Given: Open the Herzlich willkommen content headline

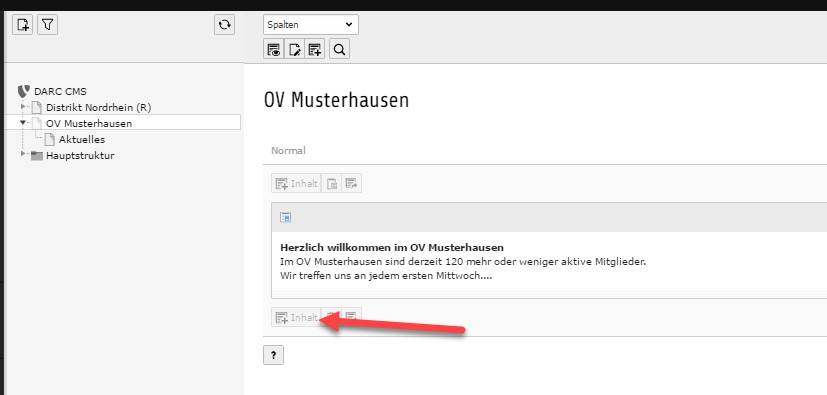Looking at the screenshot, I should [x=392, y=247].
